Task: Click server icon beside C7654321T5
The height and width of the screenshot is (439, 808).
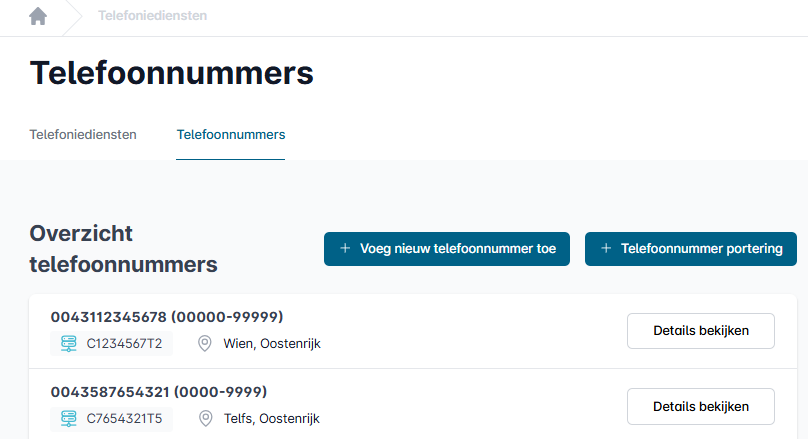Action: click(69, 418)
